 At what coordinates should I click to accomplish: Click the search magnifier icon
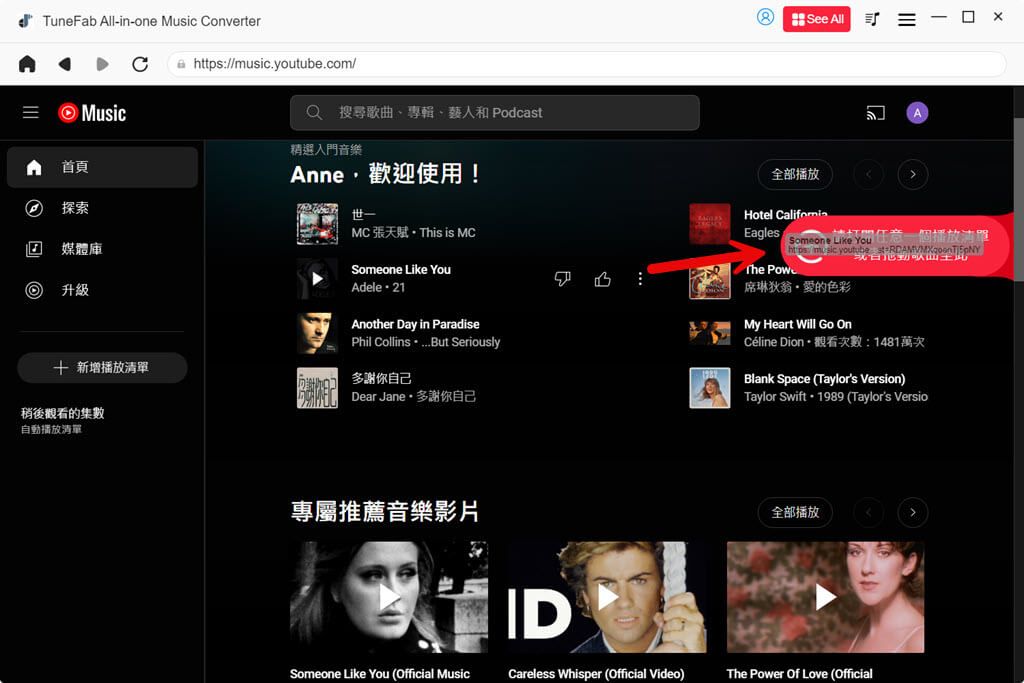point(314,112)
